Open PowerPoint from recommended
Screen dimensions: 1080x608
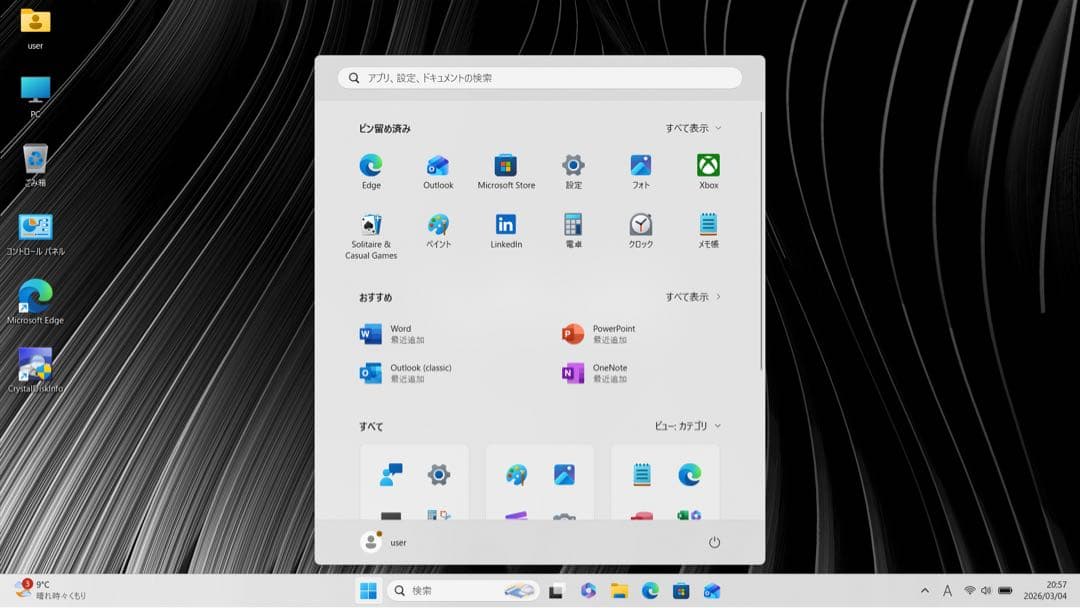click(x=598, y=334)
